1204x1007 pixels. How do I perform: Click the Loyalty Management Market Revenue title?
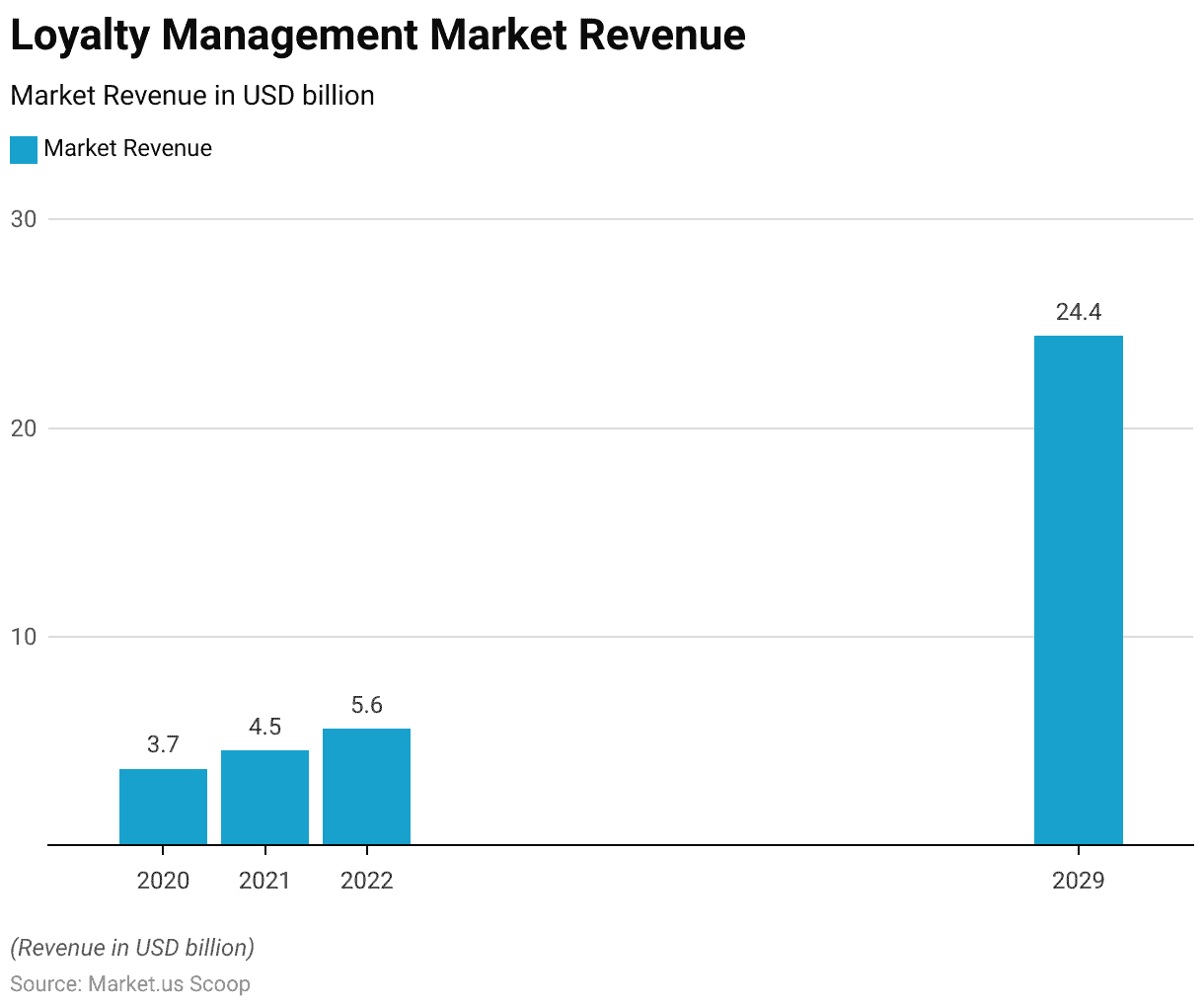click(x=378, y=36)
